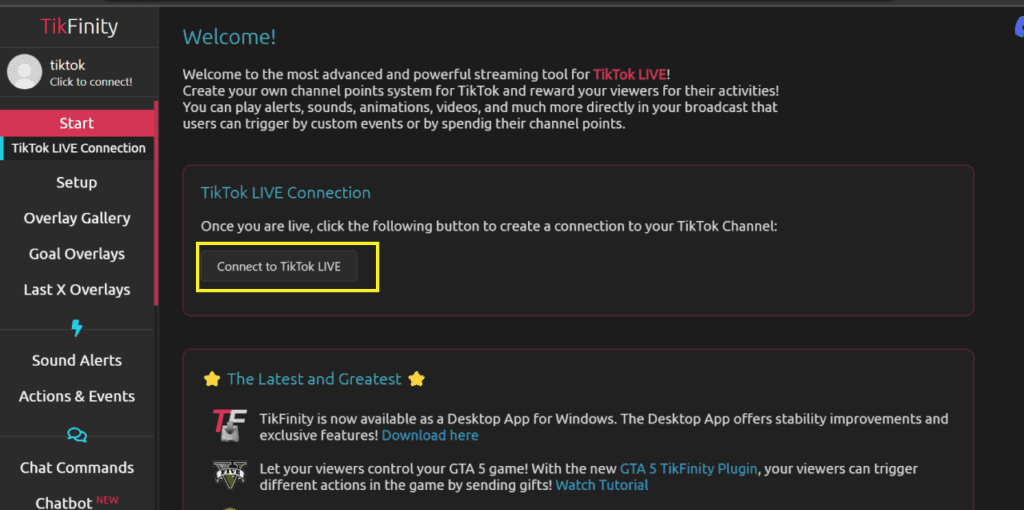The image size is (1024, 510).
Task: Click the TikFinity desktop app icon
Action: [x=229, y=426]
